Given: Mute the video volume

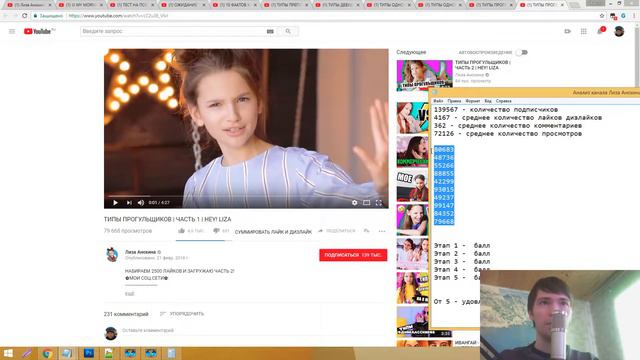Looking at the screenshot, I should click(141, 202).
